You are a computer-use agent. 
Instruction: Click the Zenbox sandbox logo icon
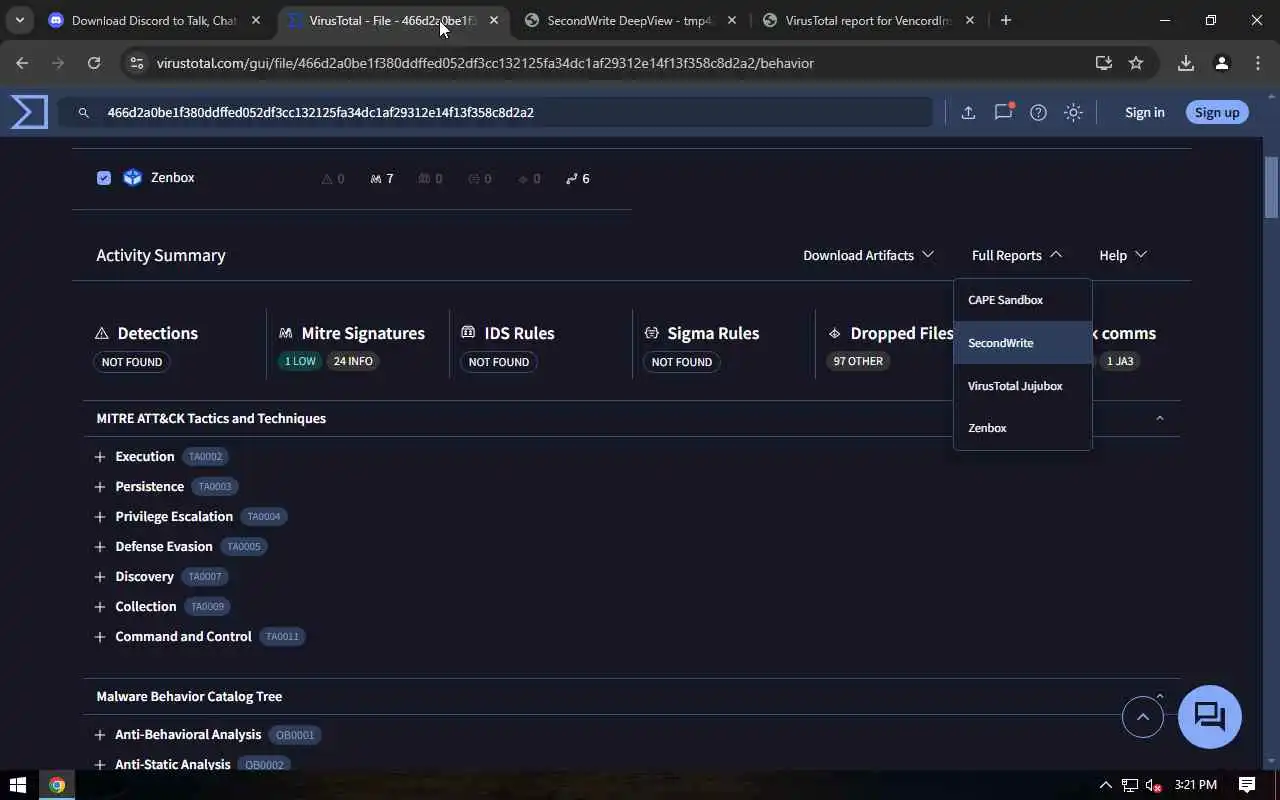(132, 178)
